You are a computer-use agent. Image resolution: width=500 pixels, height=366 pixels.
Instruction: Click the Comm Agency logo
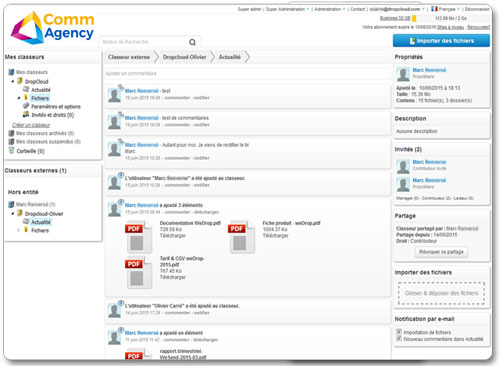tap(52, 28)
